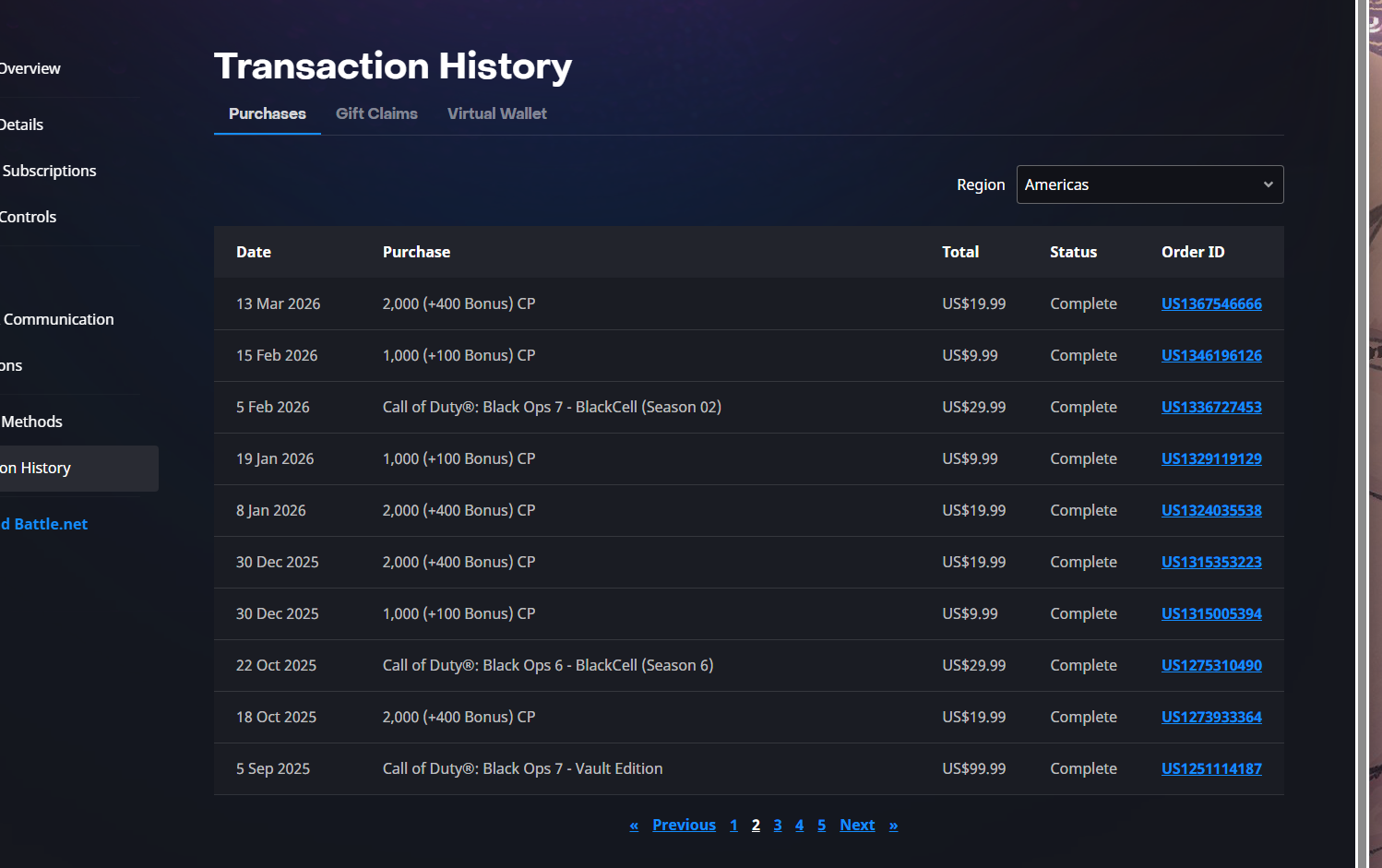Click Black Ops 6 BlackCell Season 6 purchase
1382x868 pixels.
click(x=548, y=665)
